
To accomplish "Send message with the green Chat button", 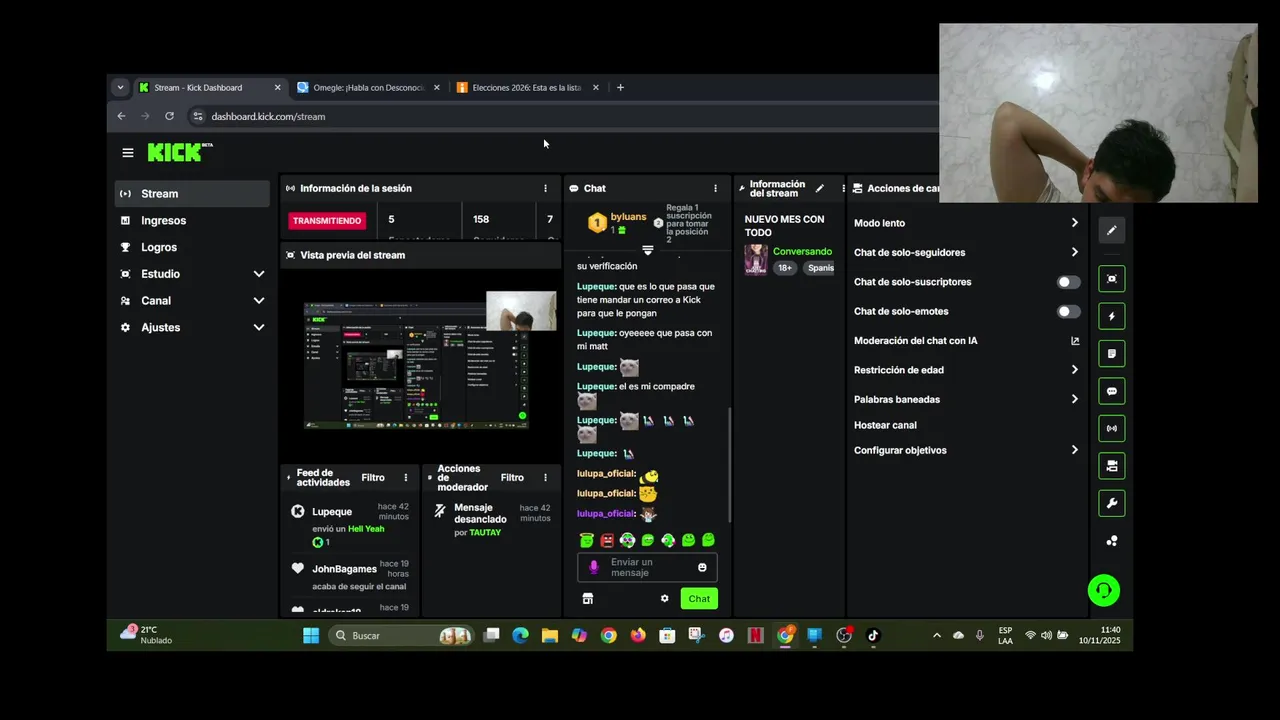I will [699, 599].
